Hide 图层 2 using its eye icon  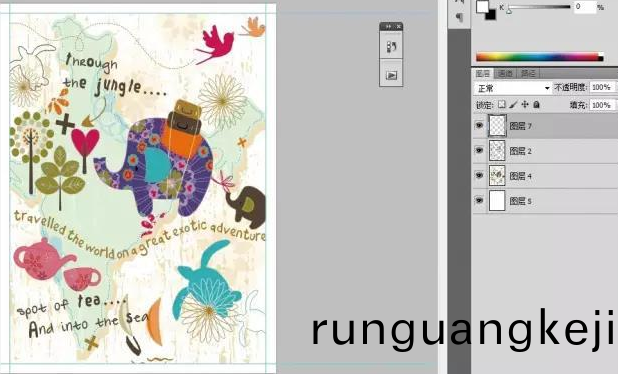tap(479, 151)
